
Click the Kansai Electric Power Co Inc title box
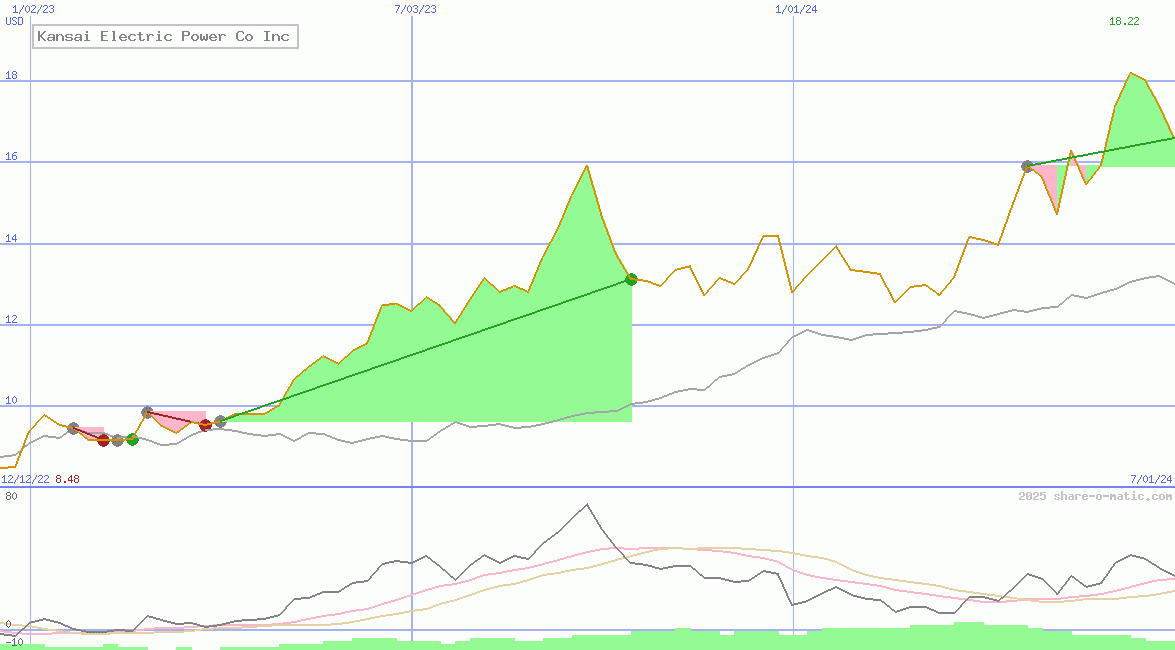click(165, 37)
